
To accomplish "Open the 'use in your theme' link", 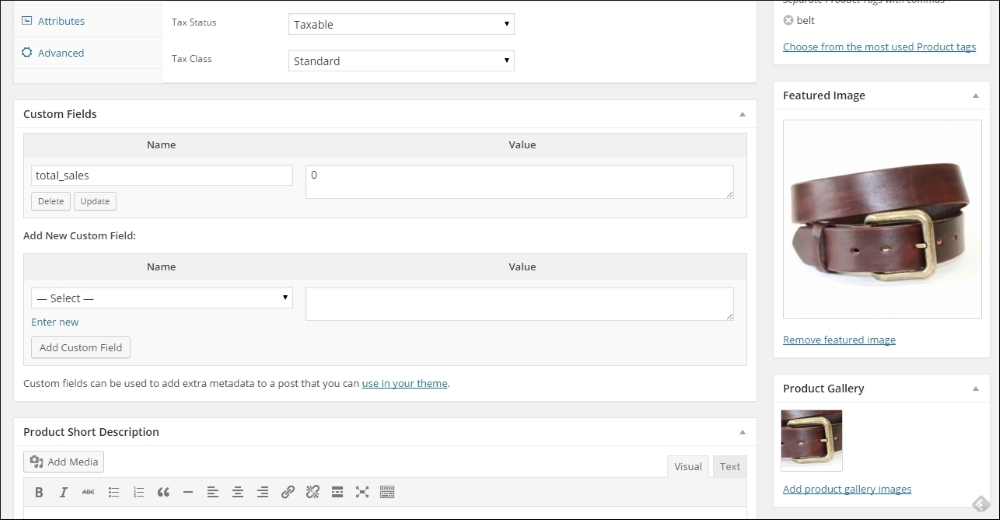I will point(404,383).
